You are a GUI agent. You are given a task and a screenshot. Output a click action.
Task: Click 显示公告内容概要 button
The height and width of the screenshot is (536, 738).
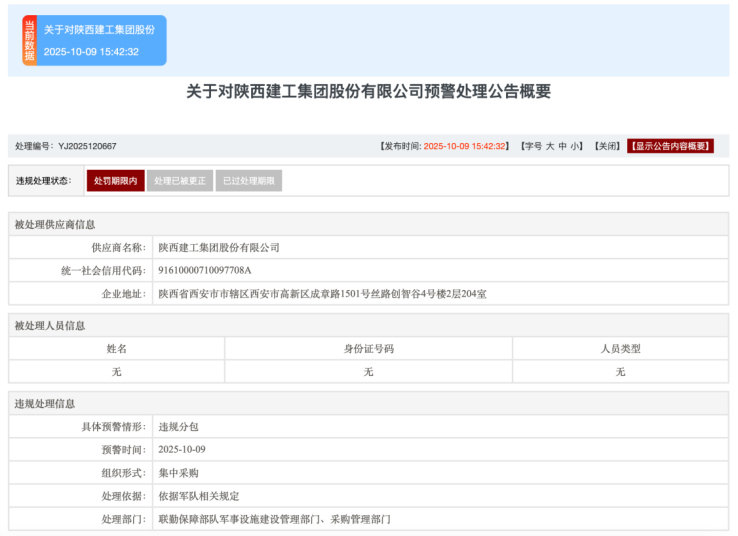point(670,146)
